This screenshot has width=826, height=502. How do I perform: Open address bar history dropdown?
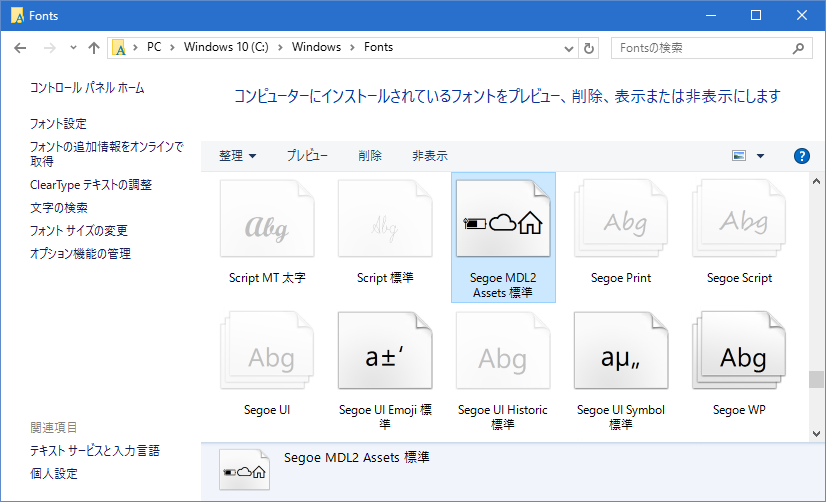[568, 48]
